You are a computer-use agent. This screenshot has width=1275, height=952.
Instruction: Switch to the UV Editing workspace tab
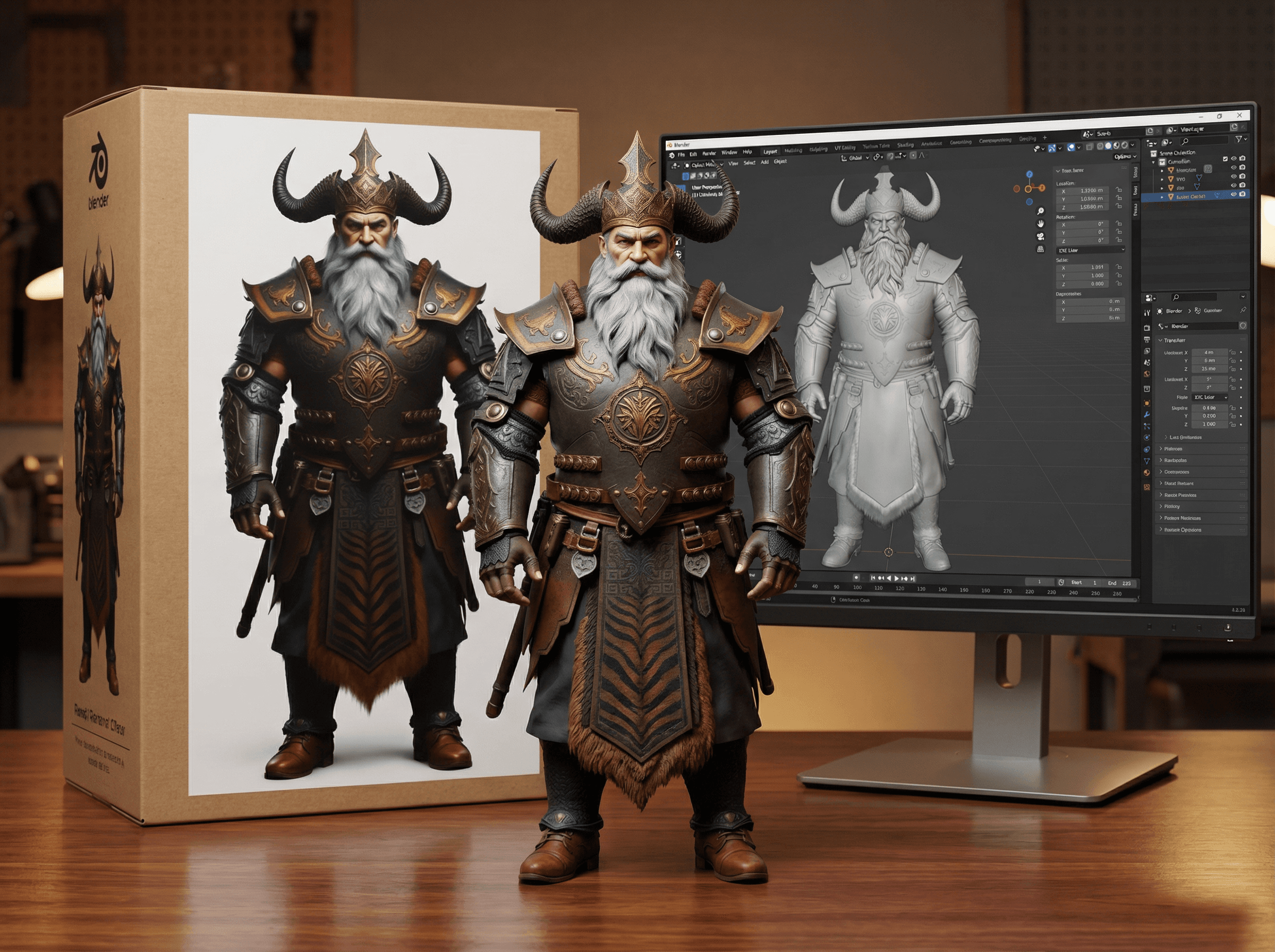845,148
